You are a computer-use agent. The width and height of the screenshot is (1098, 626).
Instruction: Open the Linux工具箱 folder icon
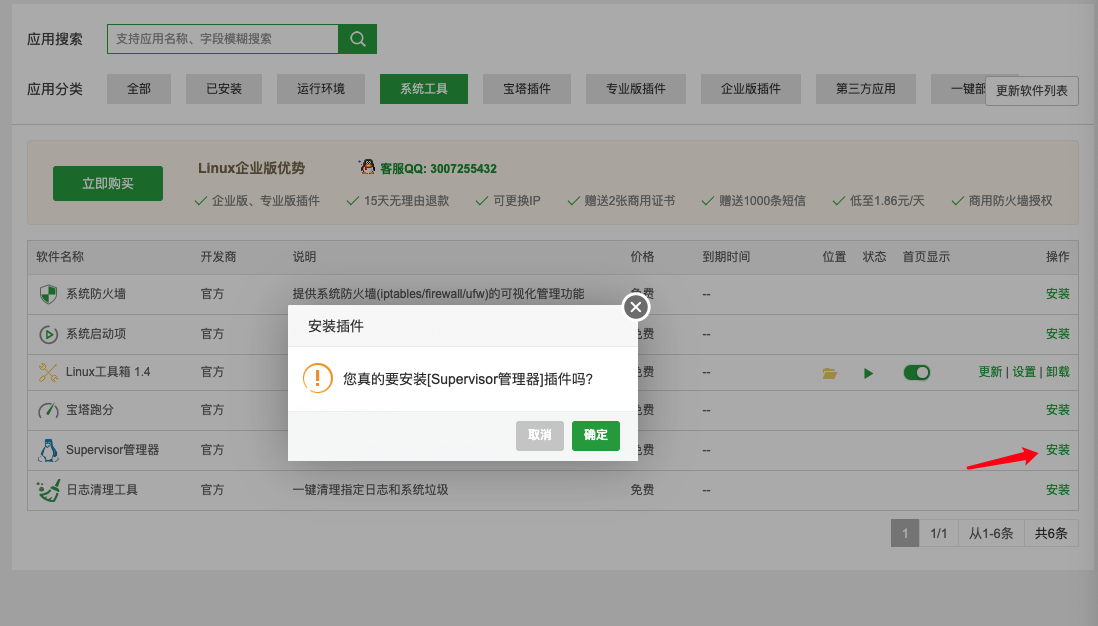coord(829,372)
